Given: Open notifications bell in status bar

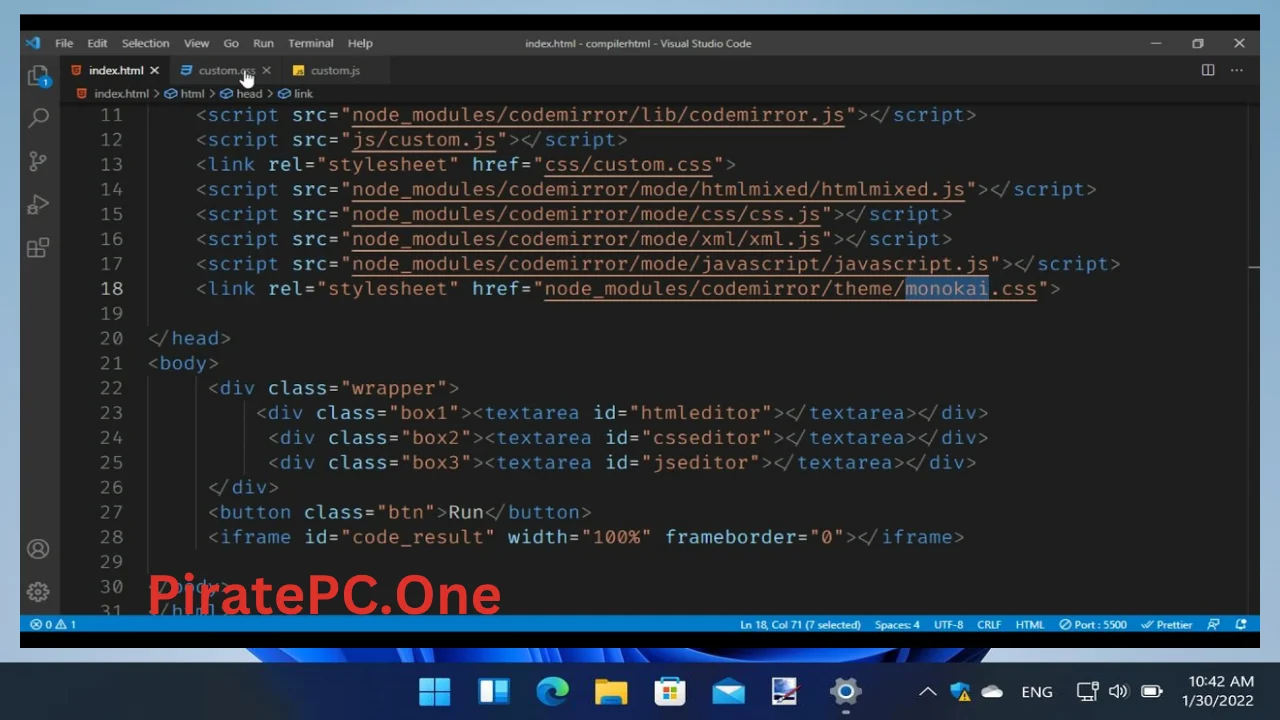Looking at the screenshot, I should [1241, 624].
